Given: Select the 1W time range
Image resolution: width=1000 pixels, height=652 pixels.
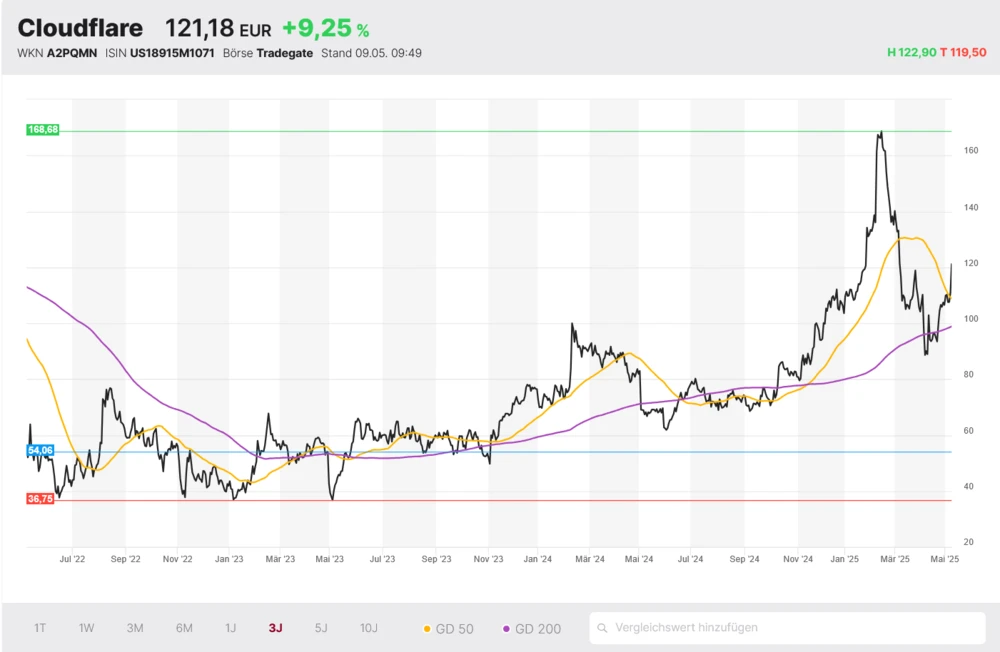Looking at the screenshot, I should point(87,628).
